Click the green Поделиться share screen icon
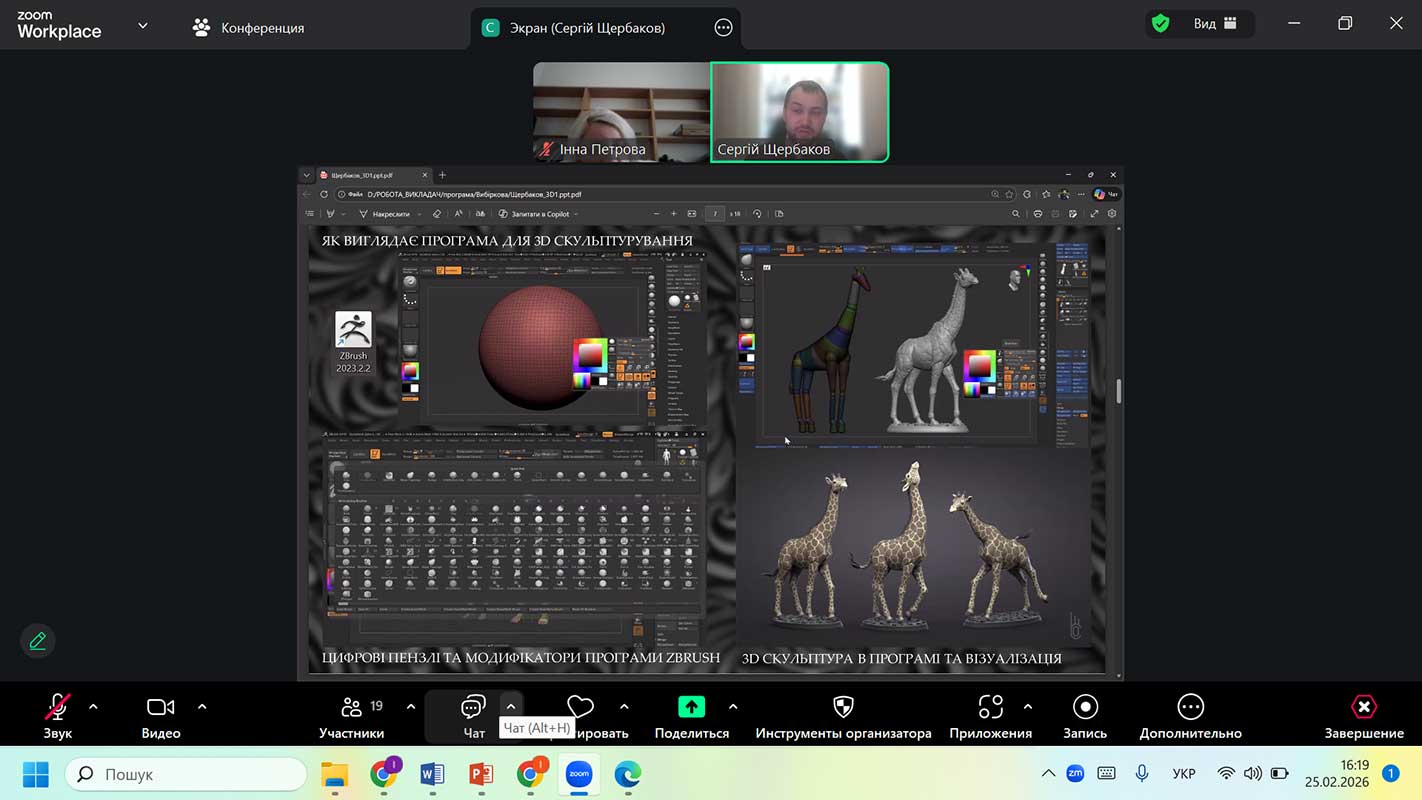 691,707
